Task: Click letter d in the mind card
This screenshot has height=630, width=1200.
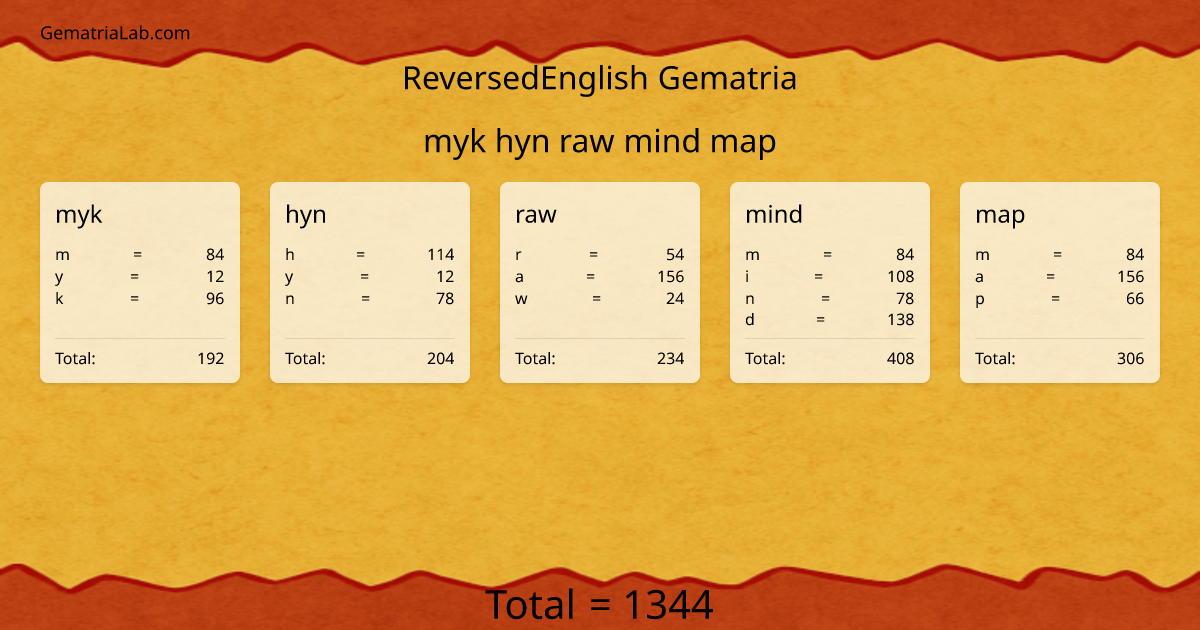Action: (x=750, y=321)
